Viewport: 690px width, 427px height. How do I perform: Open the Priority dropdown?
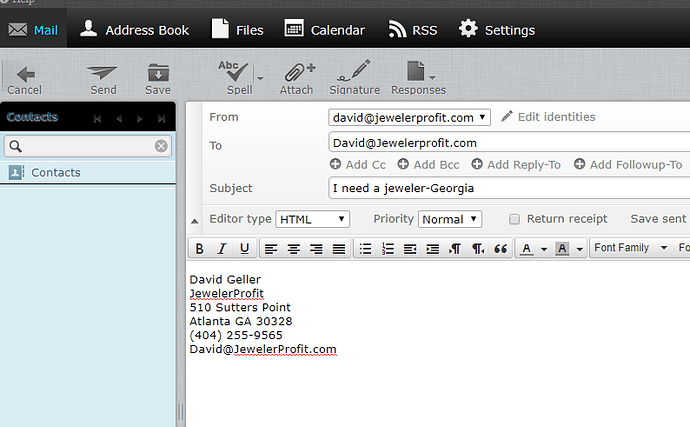[450, 219]
